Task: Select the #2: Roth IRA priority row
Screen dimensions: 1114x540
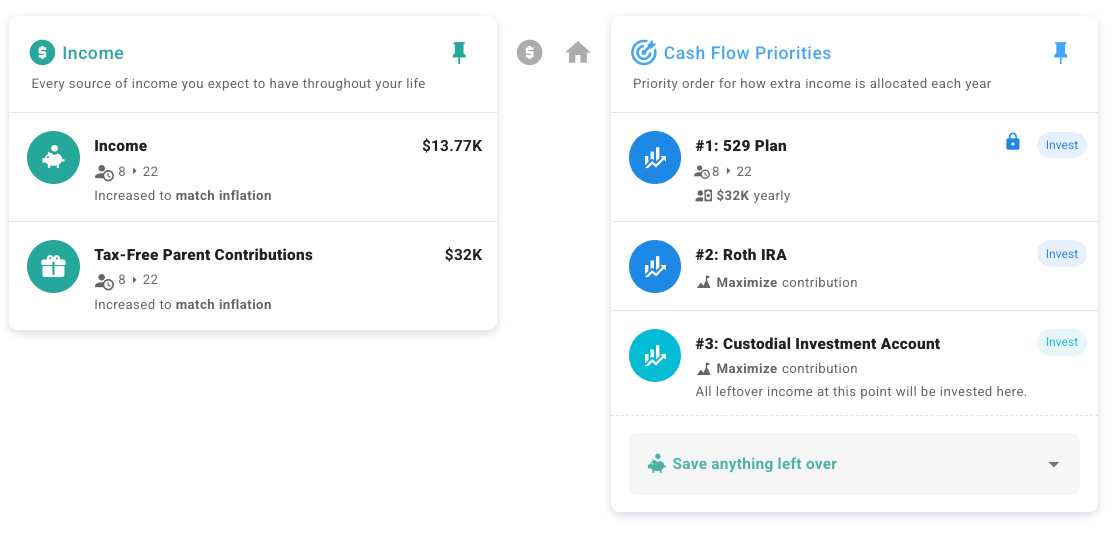Action: 854,266
